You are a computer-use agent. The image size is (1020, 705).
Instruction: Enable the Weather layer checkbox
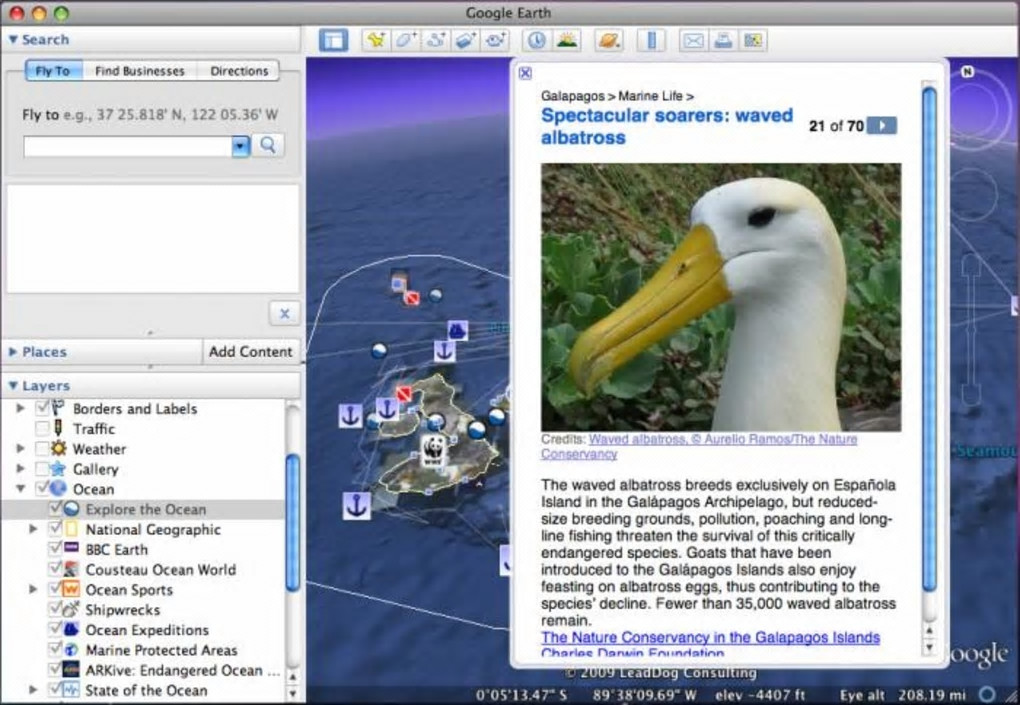click(x=42, y=449)
